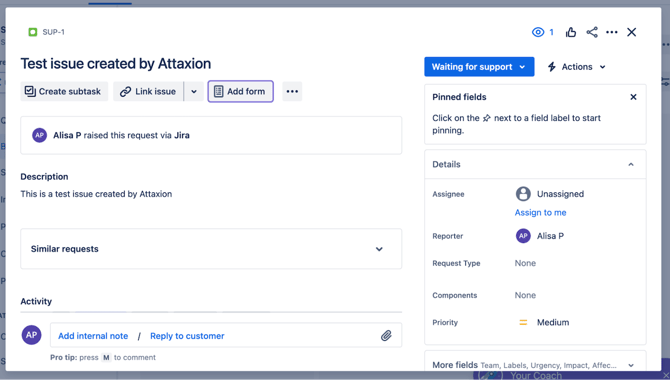
Task: Open the ellipsis menu next to Add form
Action: (292, 91)
